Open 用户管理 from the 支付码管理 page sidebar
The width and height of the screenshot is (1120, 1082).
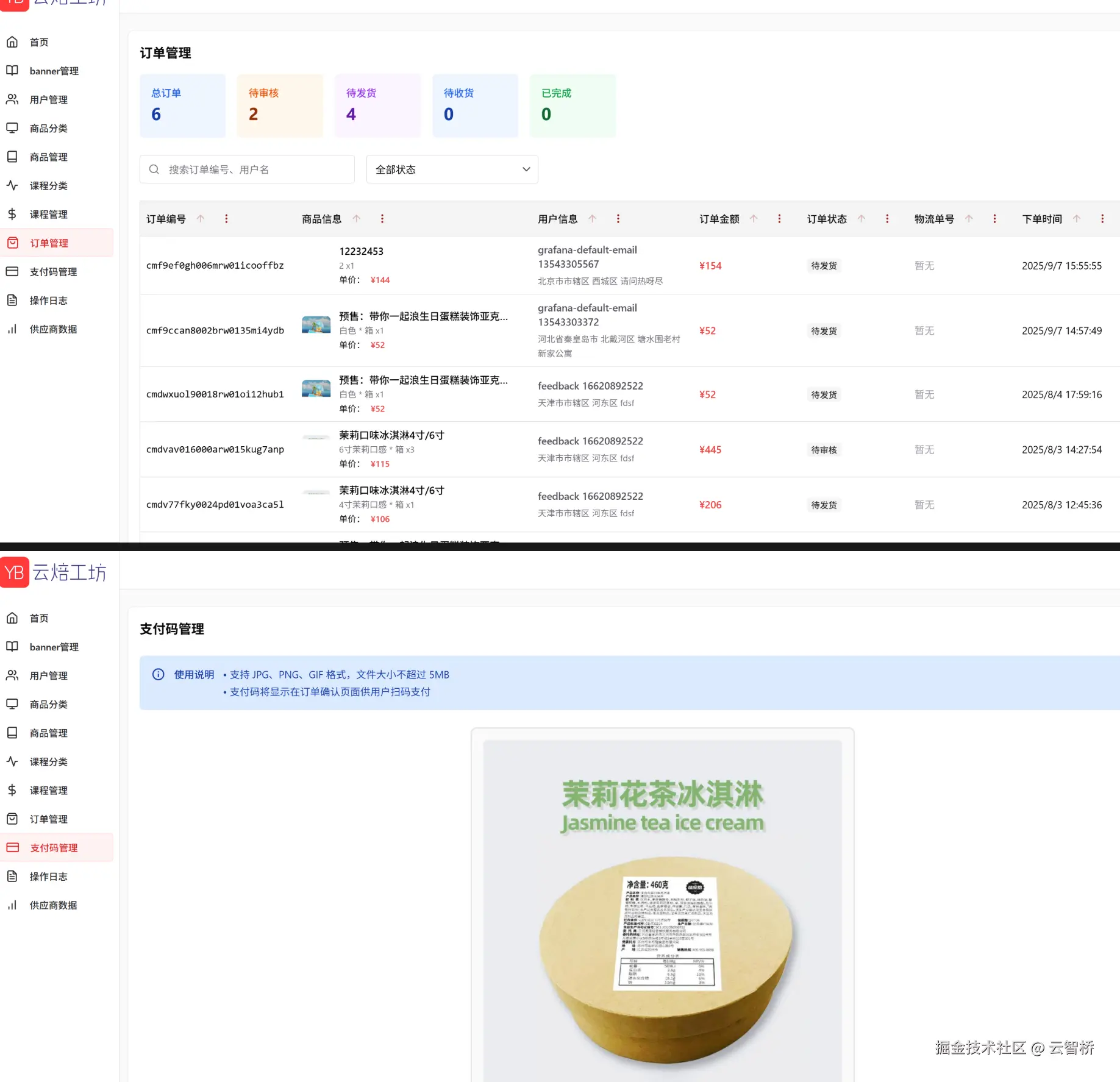point(57,675)
